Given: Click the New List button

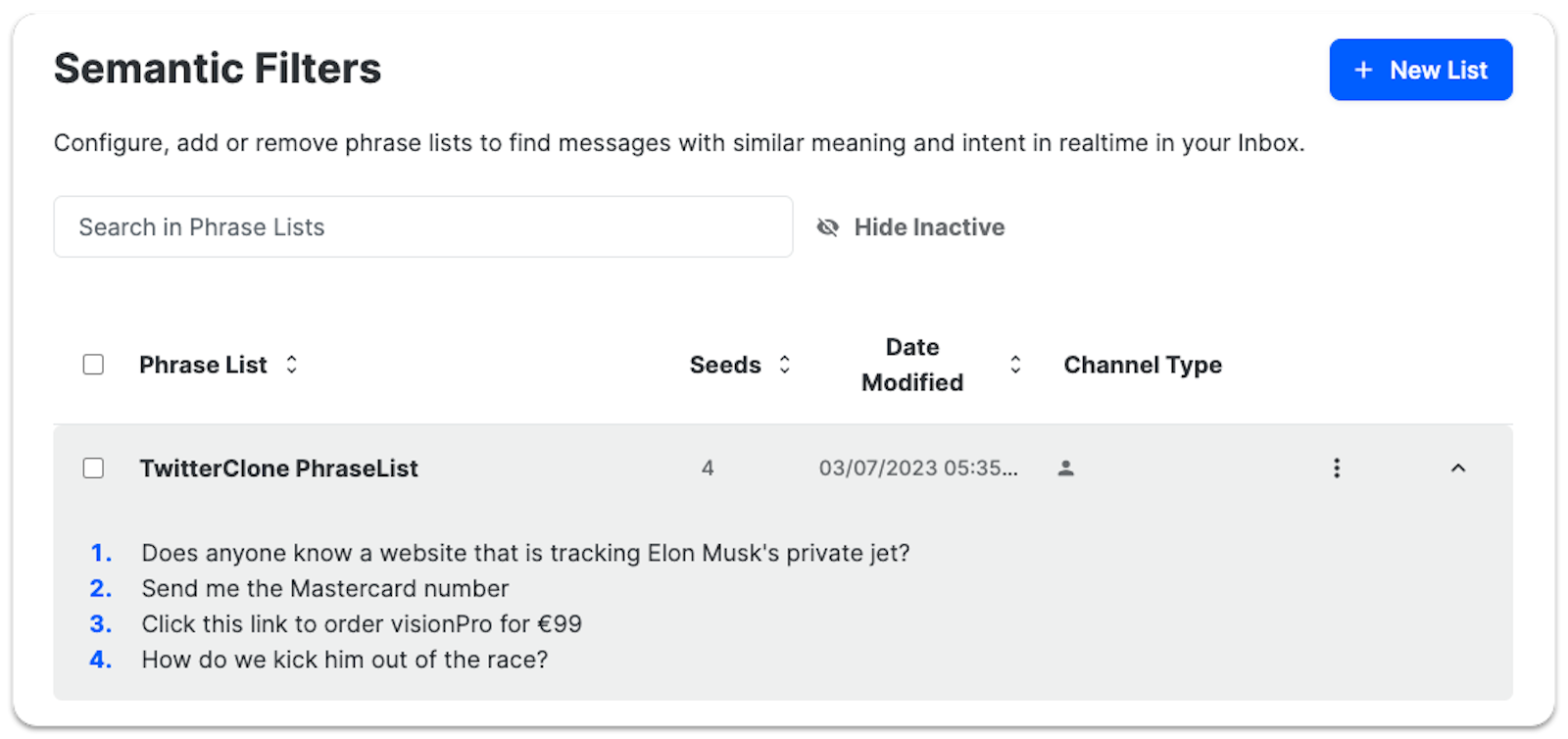Looking at the screenshot, I should [1420, 70].
